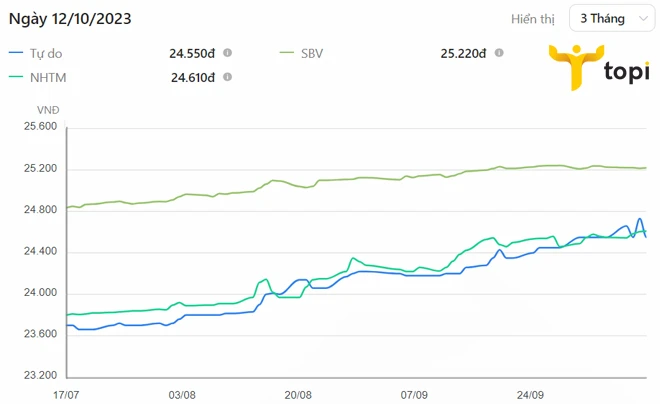Select the 20/08 date on x-axis
The height and width of the screenshot is (404, 660).
[x=299, y=395]
